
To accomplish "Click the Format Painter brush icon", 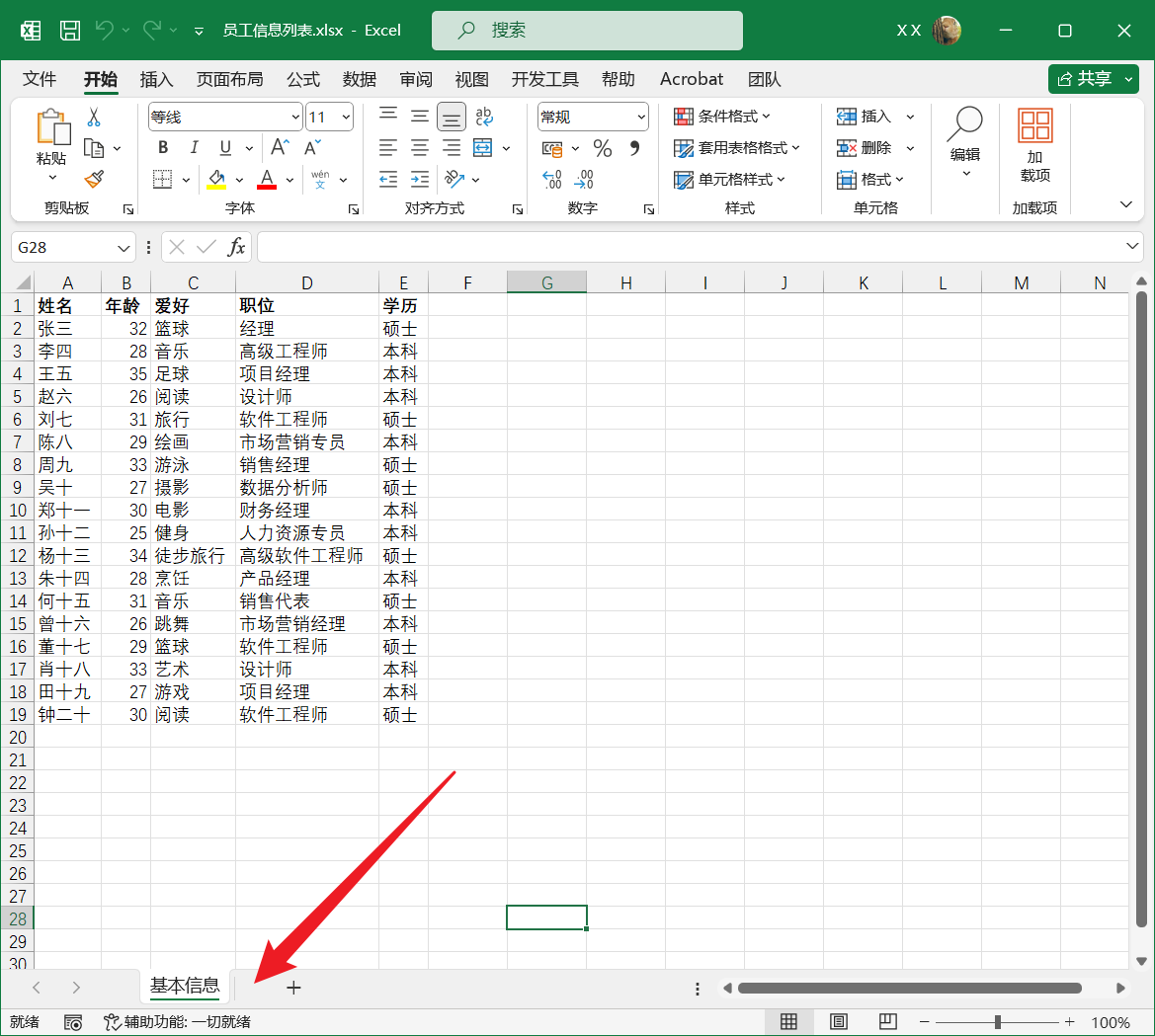I will coord(94,179).
